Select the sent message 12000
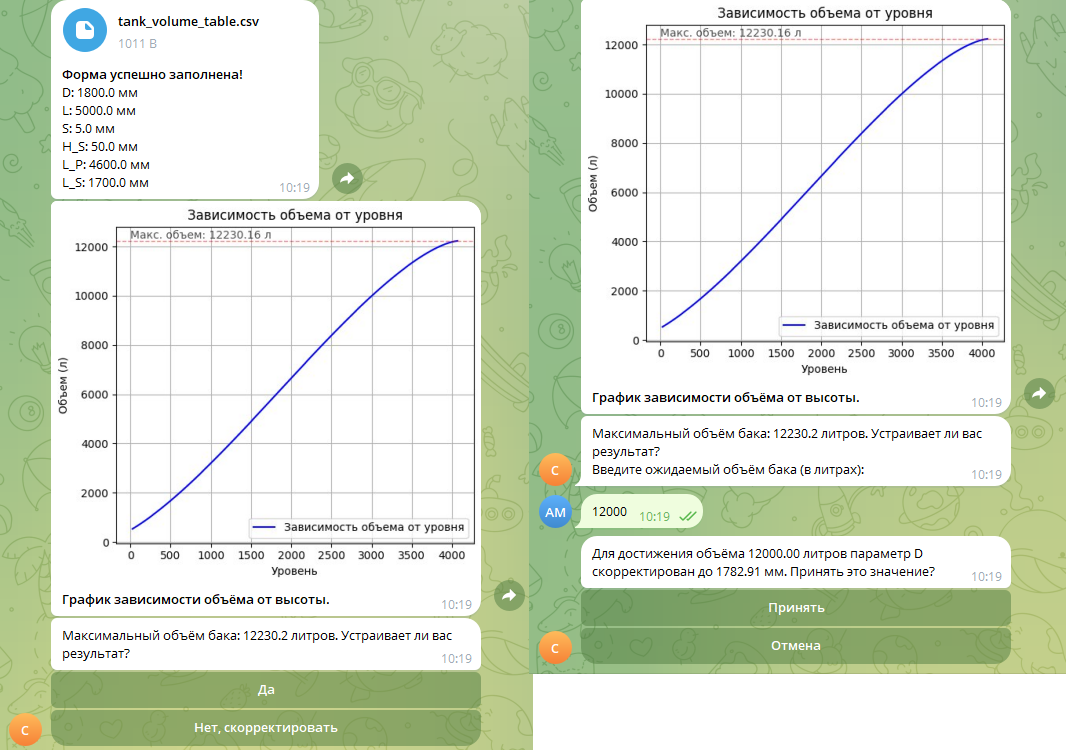1066x750 pixels. point(610,512)
